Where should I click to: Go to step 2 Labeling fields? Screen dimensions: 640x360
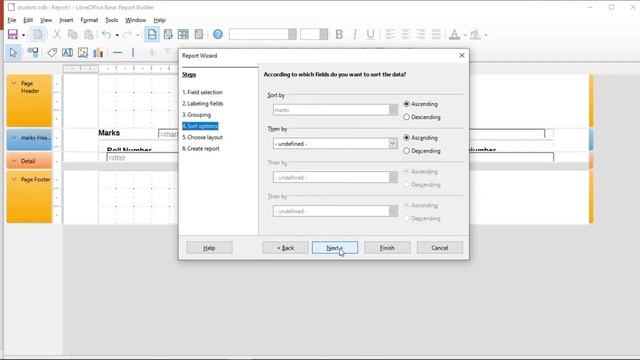pos(202,104)
